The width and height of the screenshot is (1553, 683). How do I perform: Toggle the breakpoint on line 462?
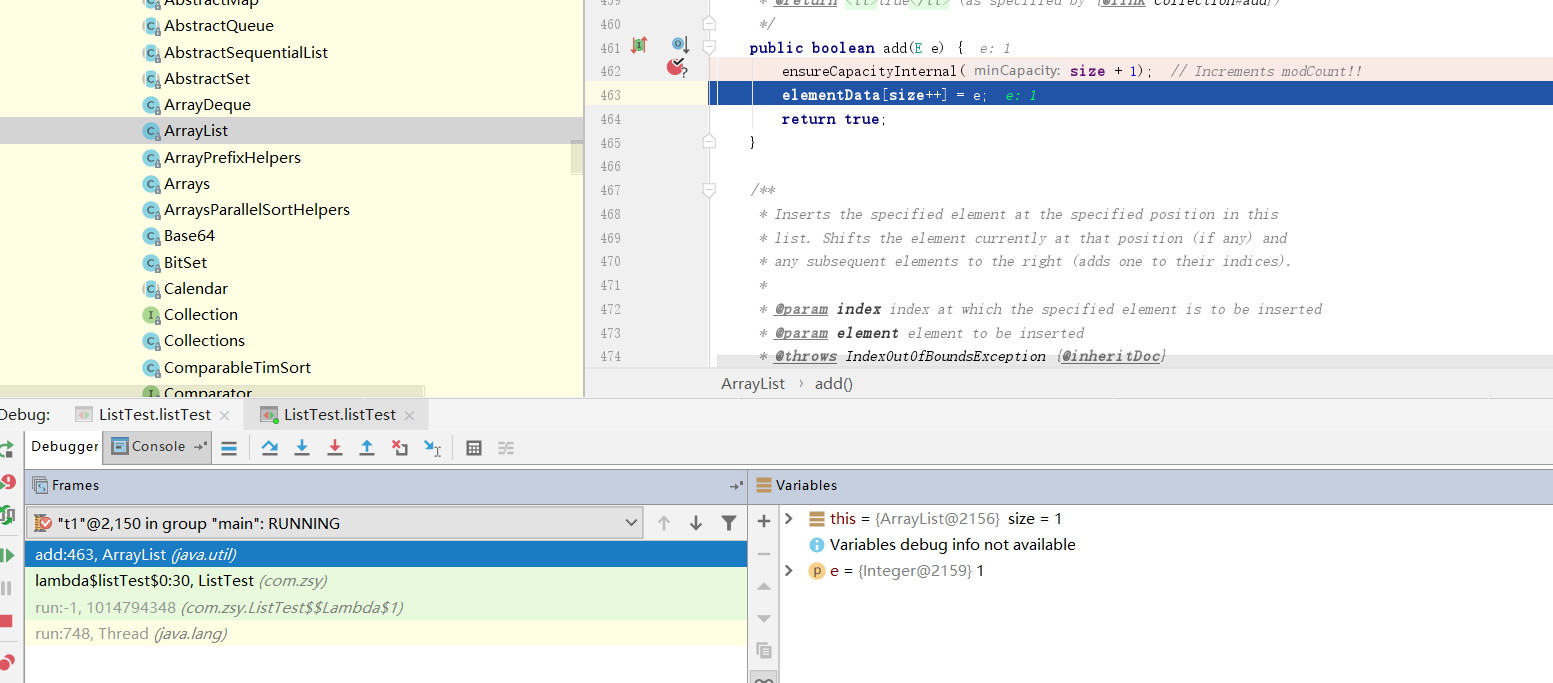pyautogui.click(x=677, y=68)
